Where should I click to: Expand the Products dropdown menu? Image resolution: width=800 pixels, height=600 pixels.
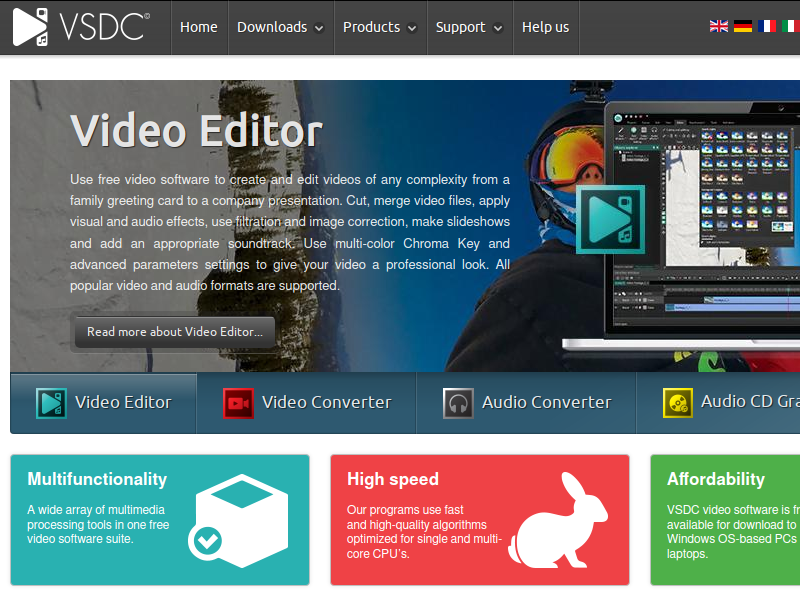[x=380, y=27]
